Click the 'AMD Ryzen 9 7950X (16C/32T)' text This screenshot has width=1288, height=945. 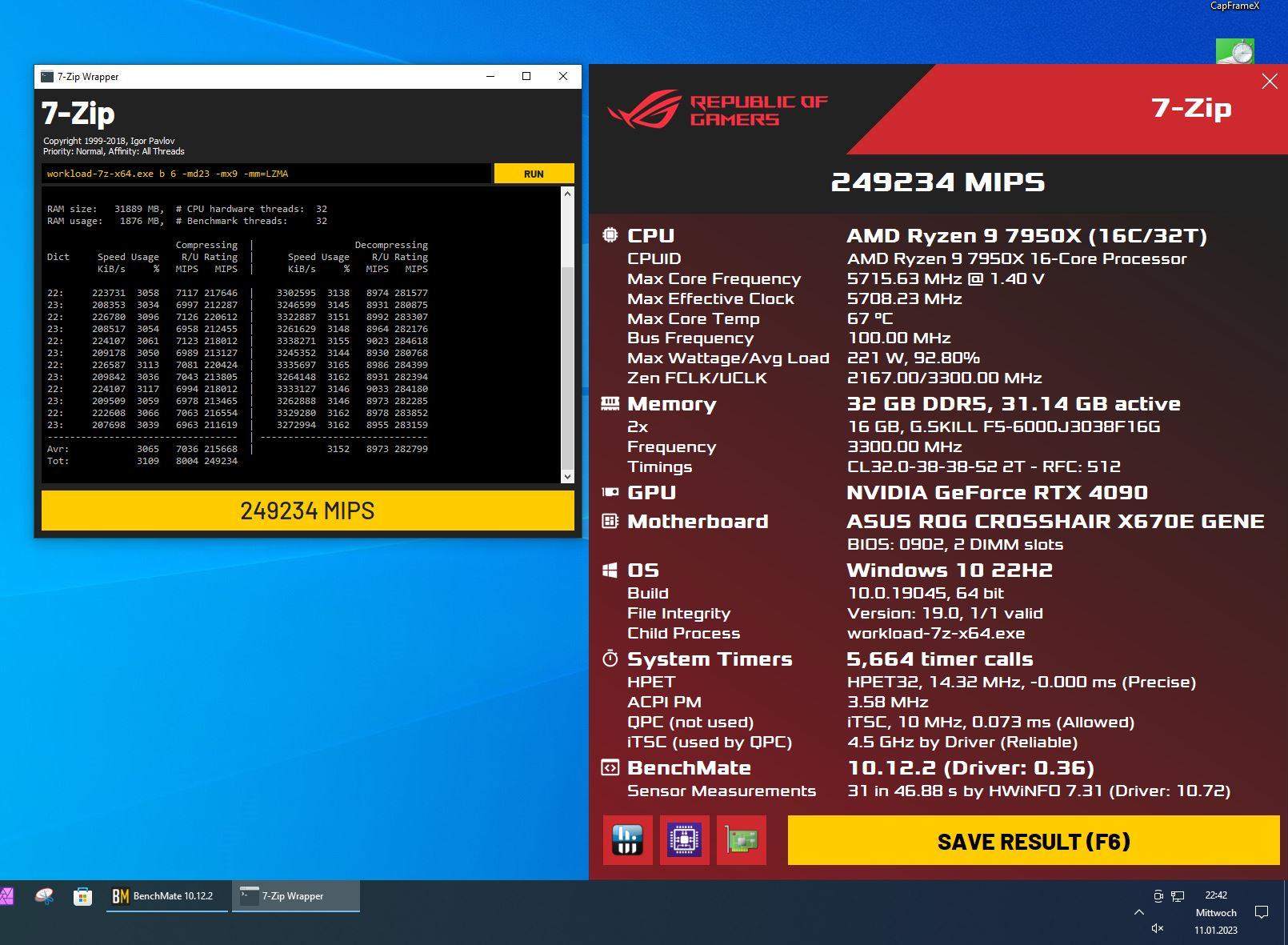(1027, 235)
